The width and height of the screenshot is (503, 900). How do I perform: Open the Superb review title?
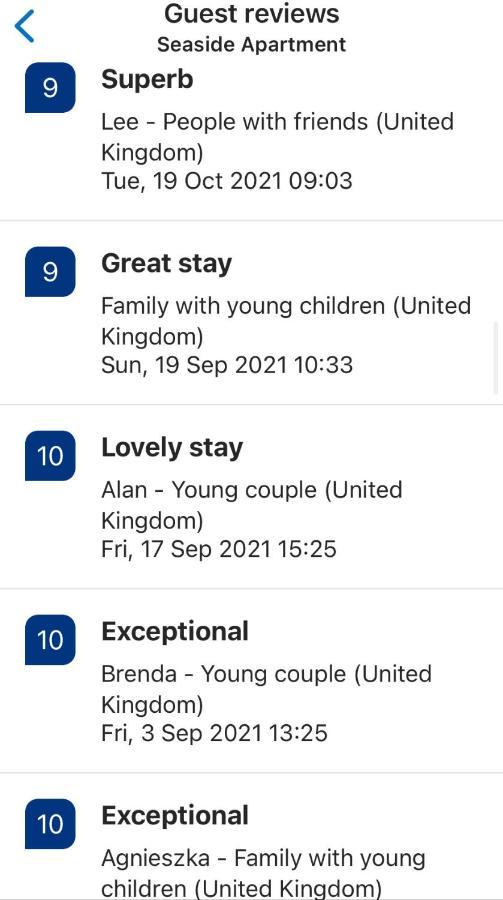tap(147, 80)
